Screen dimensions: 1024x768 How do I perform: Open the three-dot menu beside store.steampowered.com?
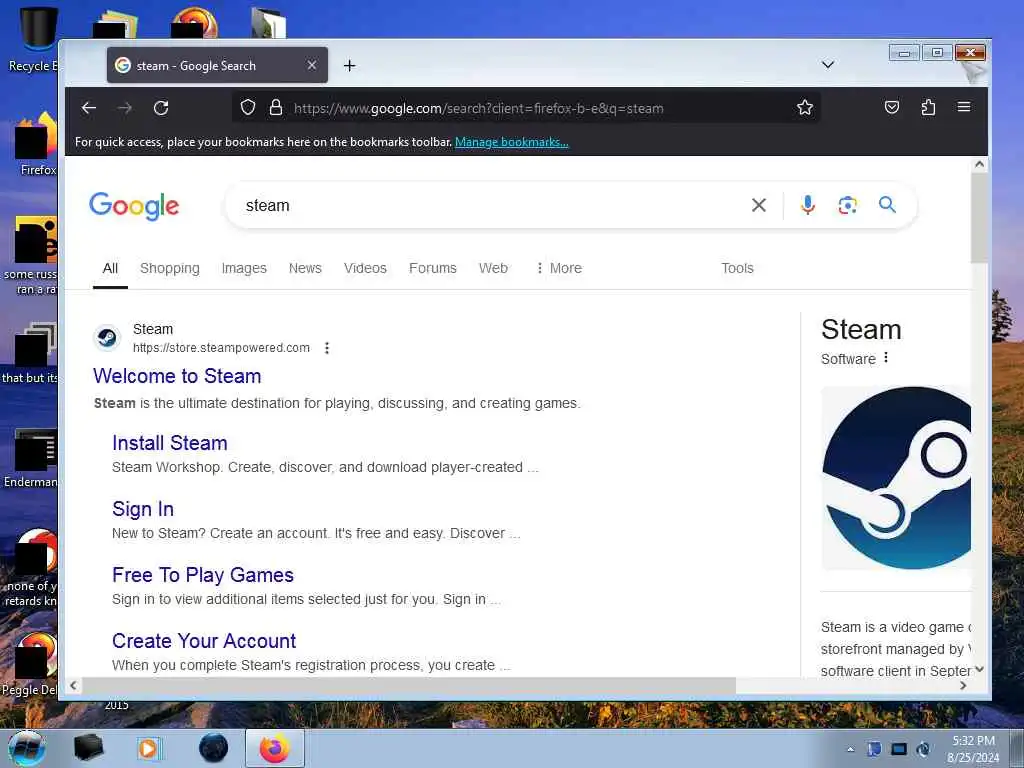pos(327,348)
